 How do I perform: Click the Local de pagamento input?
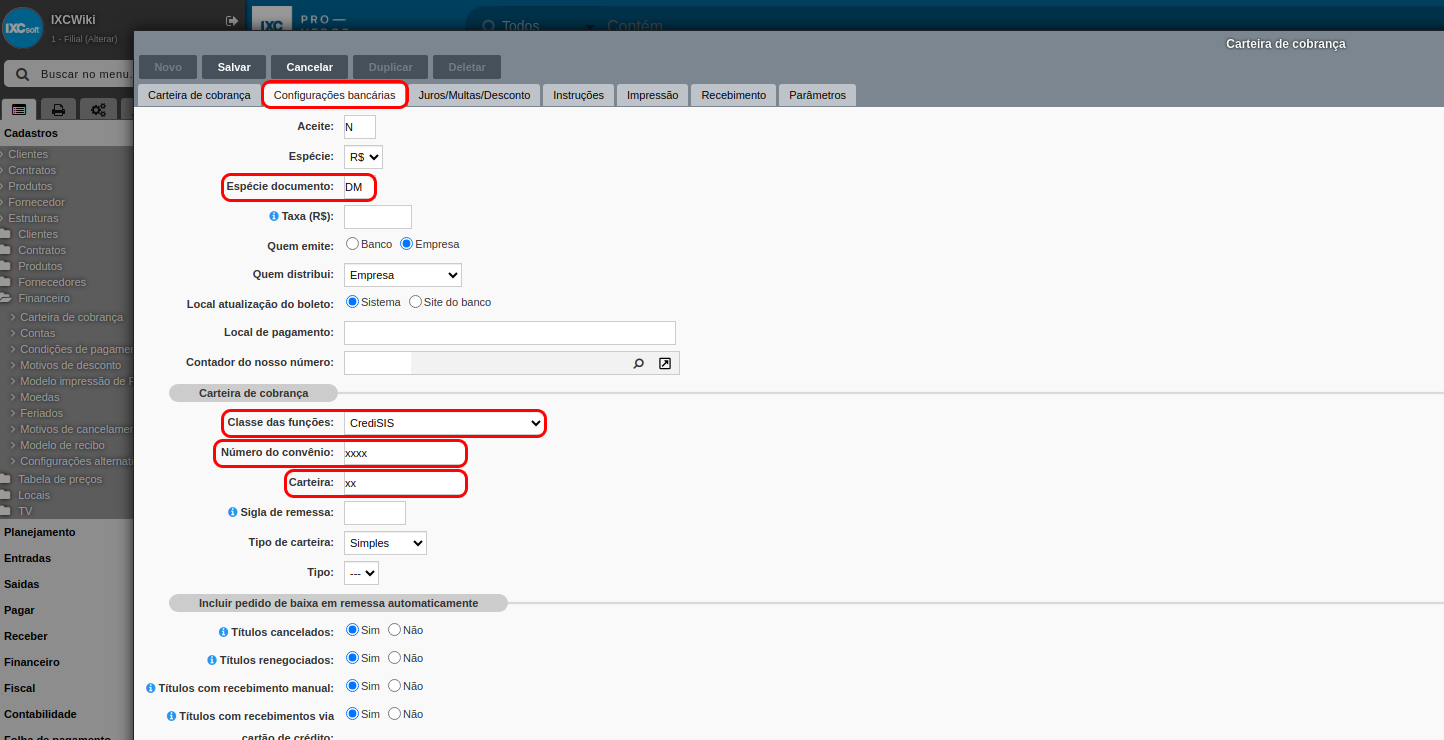point(510,333)
